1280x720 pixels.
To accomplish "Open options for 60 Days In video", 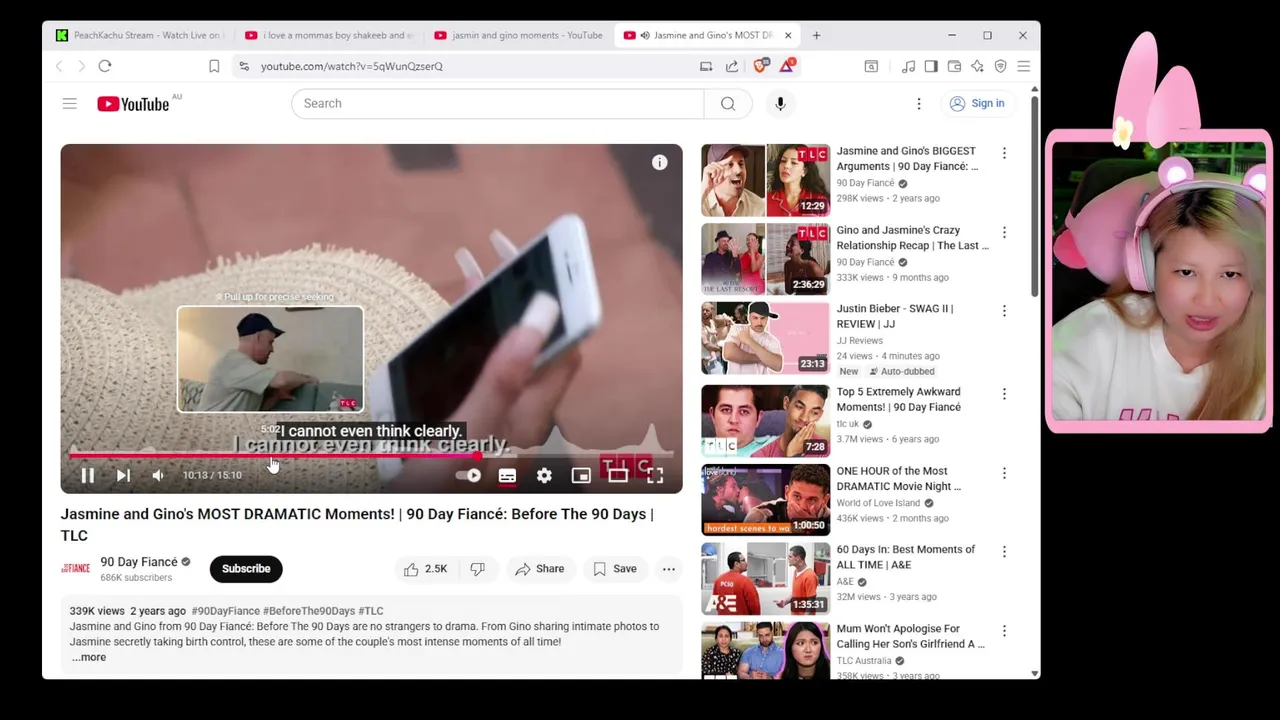I will (1004, 551).
